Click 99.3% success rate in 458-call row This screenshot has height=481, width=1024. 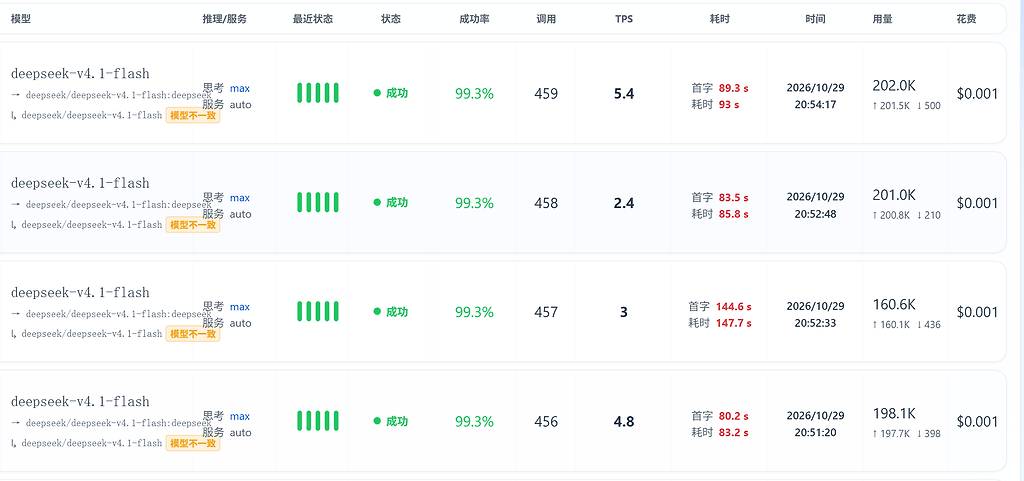[474, 203]
